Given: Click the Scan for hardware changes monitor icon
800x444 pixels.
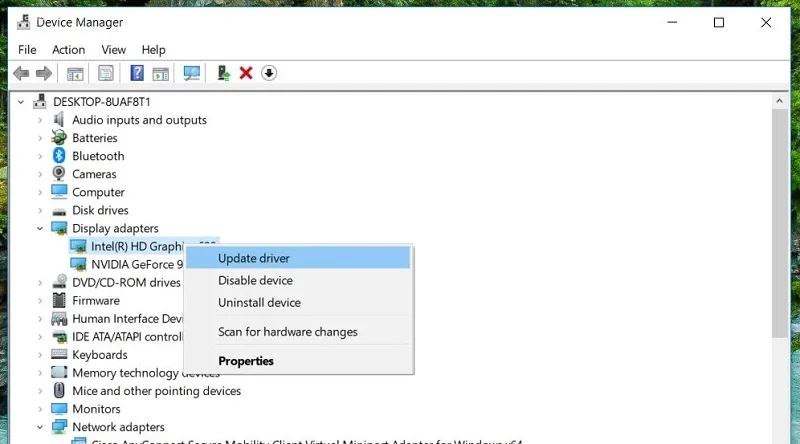Looking at the screenshot, I should (x=192, y=73).
